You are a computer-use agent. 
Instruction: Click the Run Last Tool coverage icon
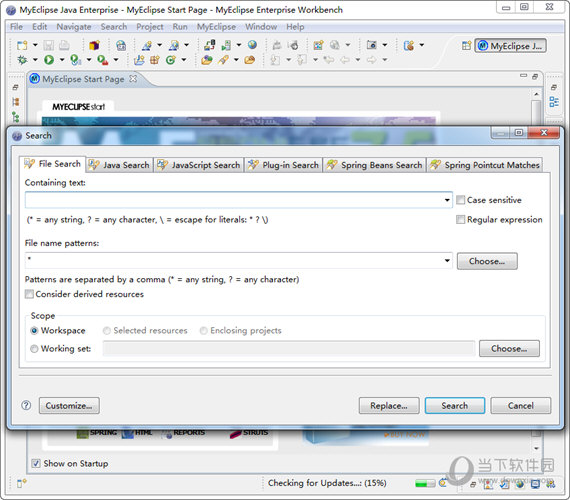click(75, 60)
